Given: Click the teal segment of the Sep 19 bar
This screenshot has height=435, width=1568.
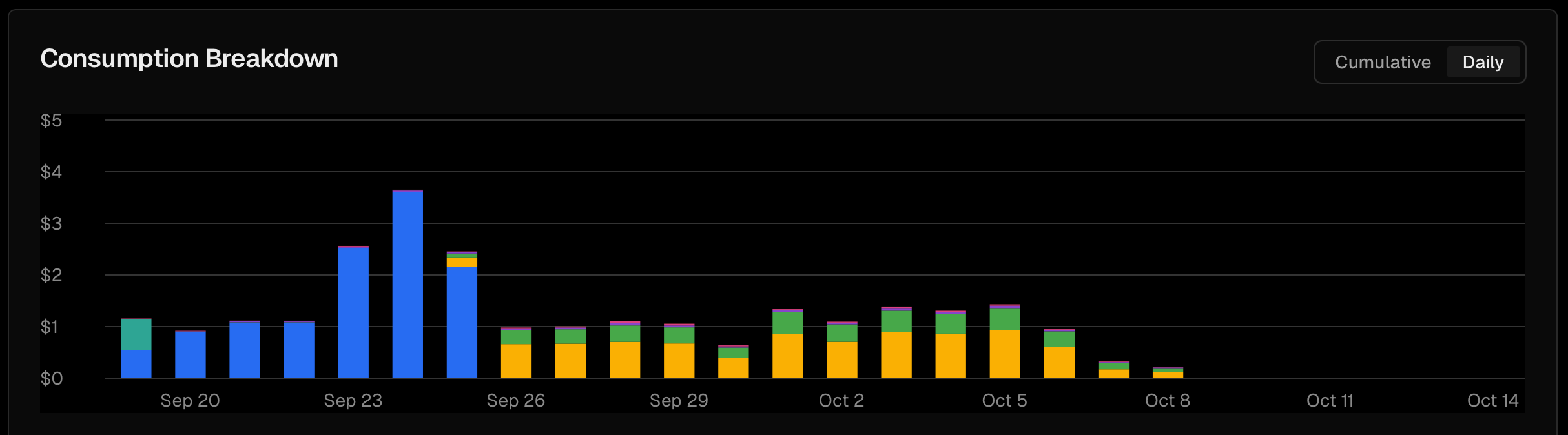Looking at the screenshot, I should [136, 334].
